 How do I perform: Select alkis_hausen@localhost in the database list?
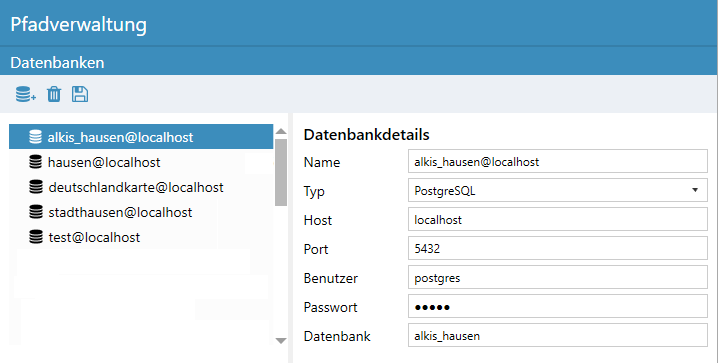pos(141,137)
